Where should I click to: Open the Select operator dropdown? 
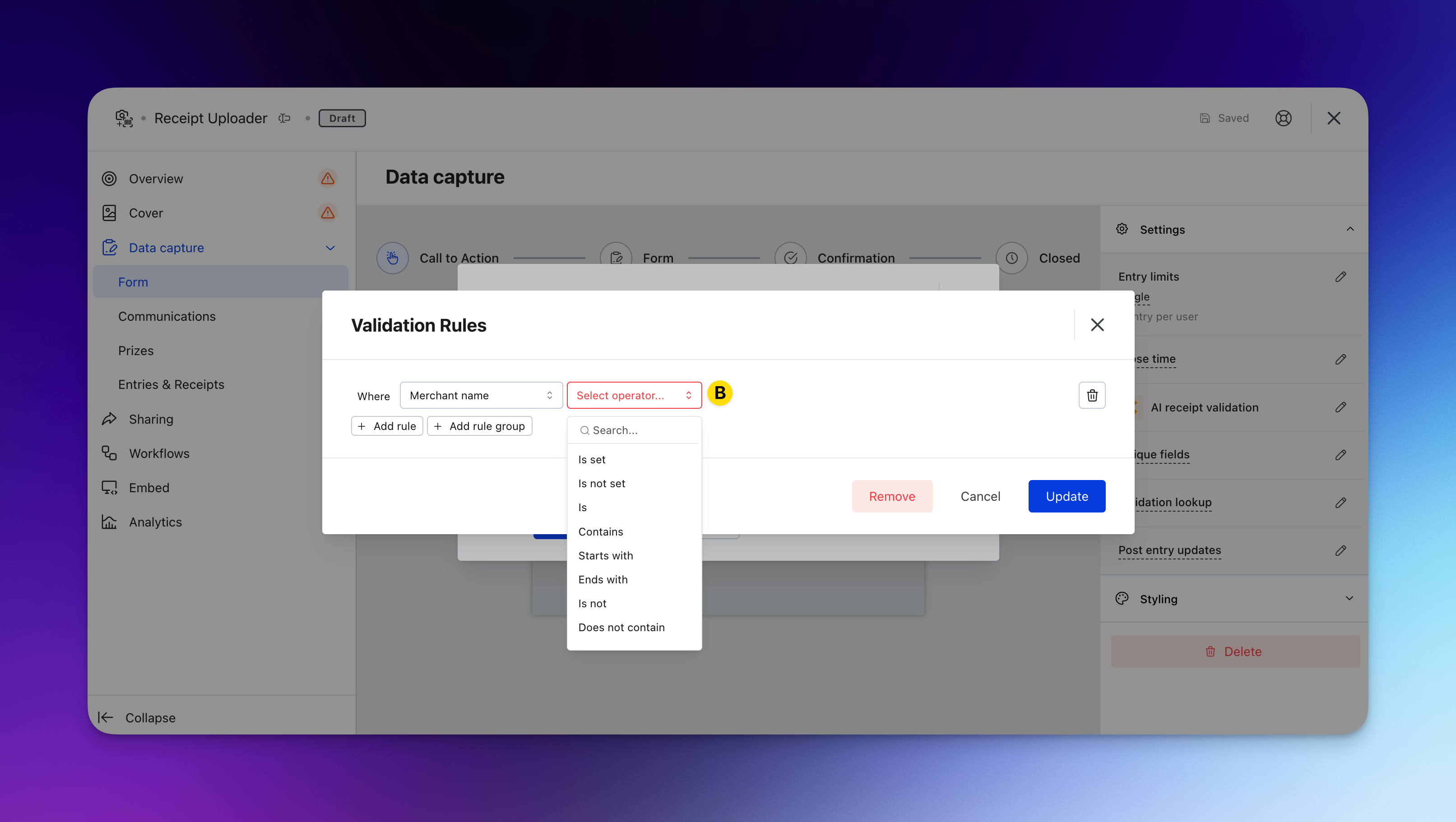(x=634, y=396)
